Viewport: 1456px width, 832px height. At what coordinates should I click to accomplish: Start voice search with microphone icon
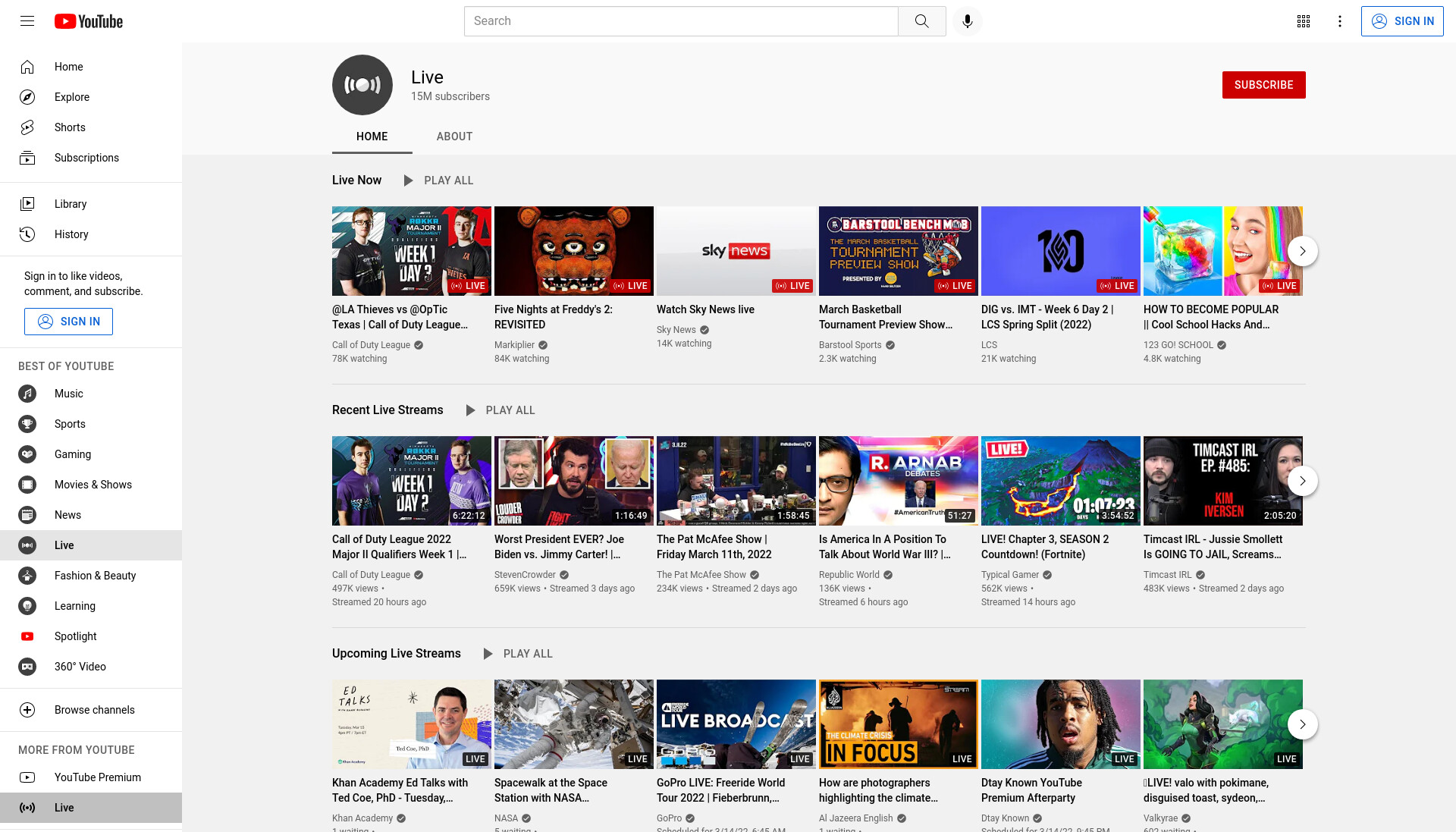point(968,21)
